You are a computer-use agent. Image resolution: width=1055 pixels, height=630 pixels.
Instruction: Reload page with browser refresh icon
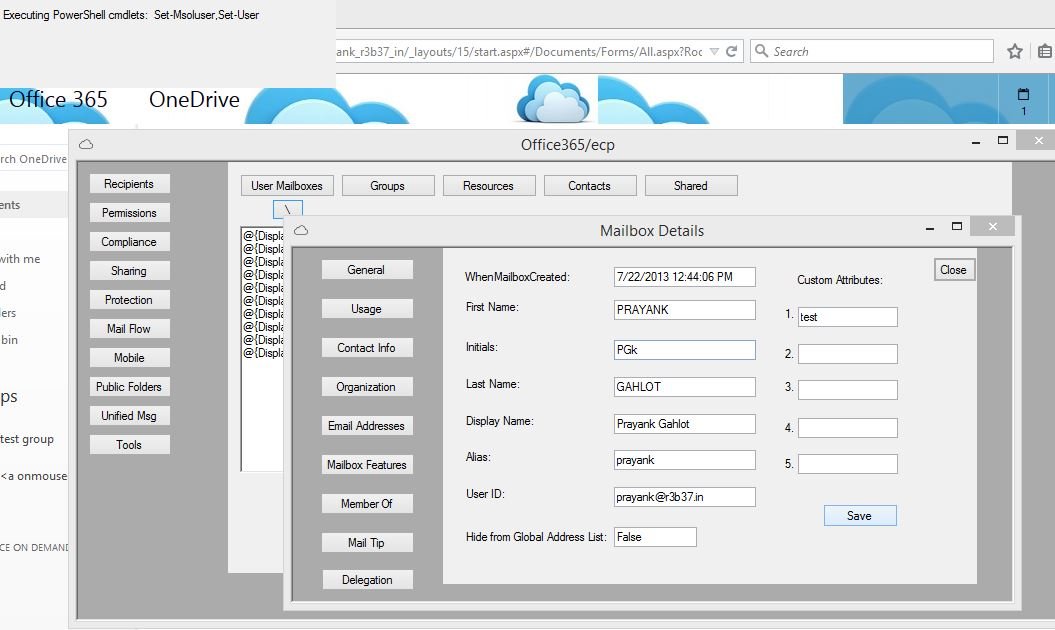(731, 51)
